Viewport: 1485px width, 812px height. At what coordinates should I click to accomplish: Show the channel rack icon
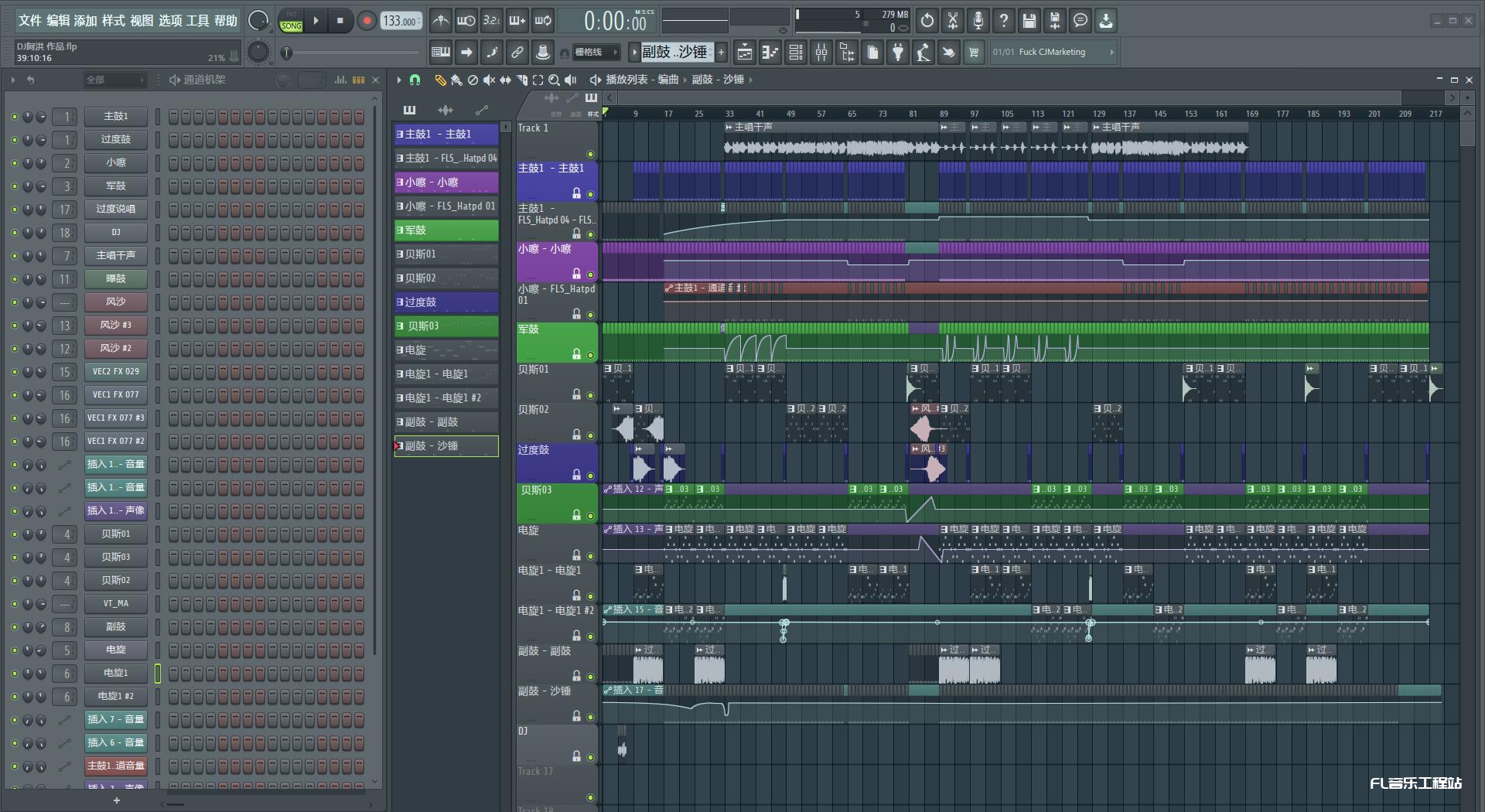pyautogui.click(x=795, y=53)
